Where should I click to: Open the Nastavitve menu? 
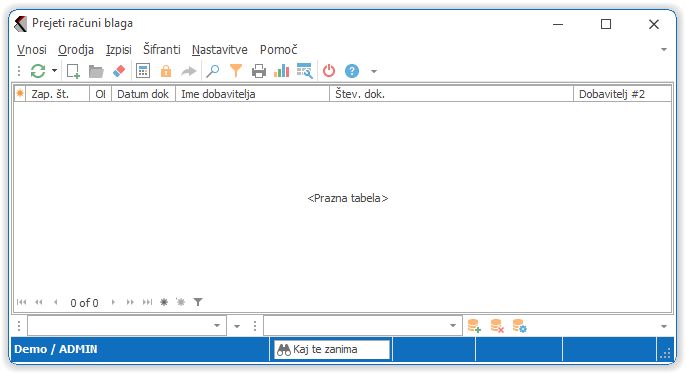220,50
